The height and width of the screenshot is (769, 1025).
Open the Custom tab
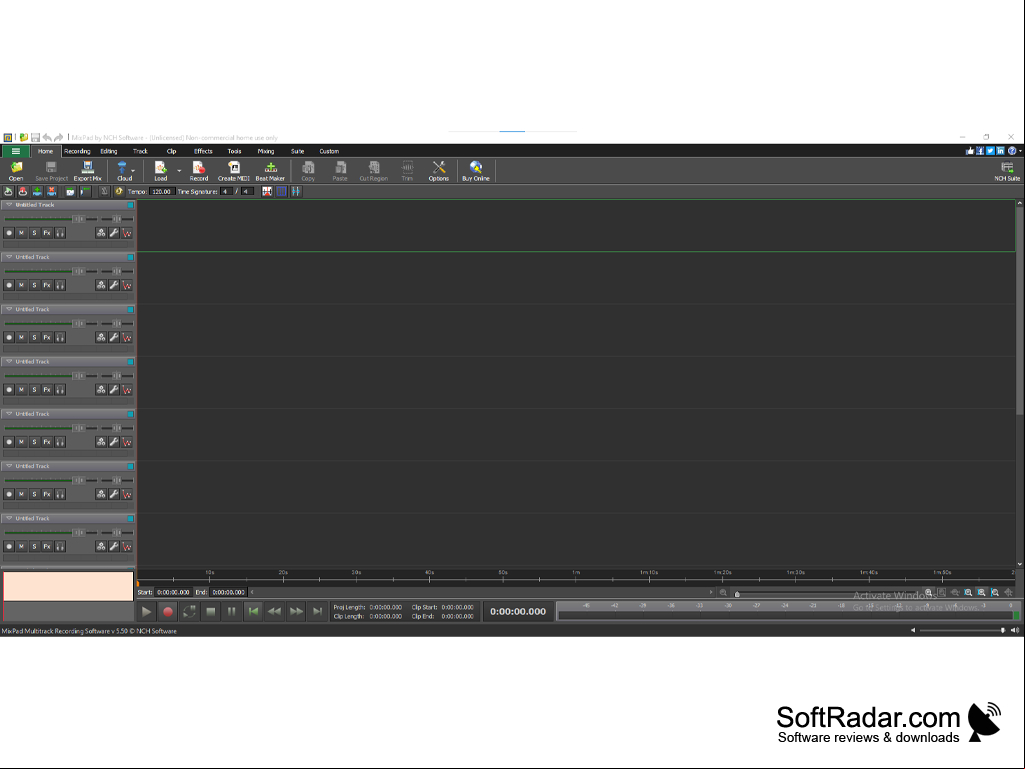coord(329,151)
